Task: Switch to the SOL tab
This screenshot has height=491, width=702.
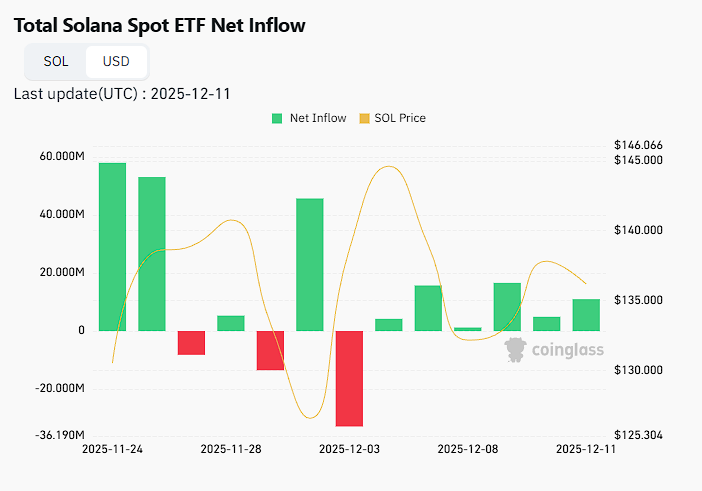Action: point(56,61)
